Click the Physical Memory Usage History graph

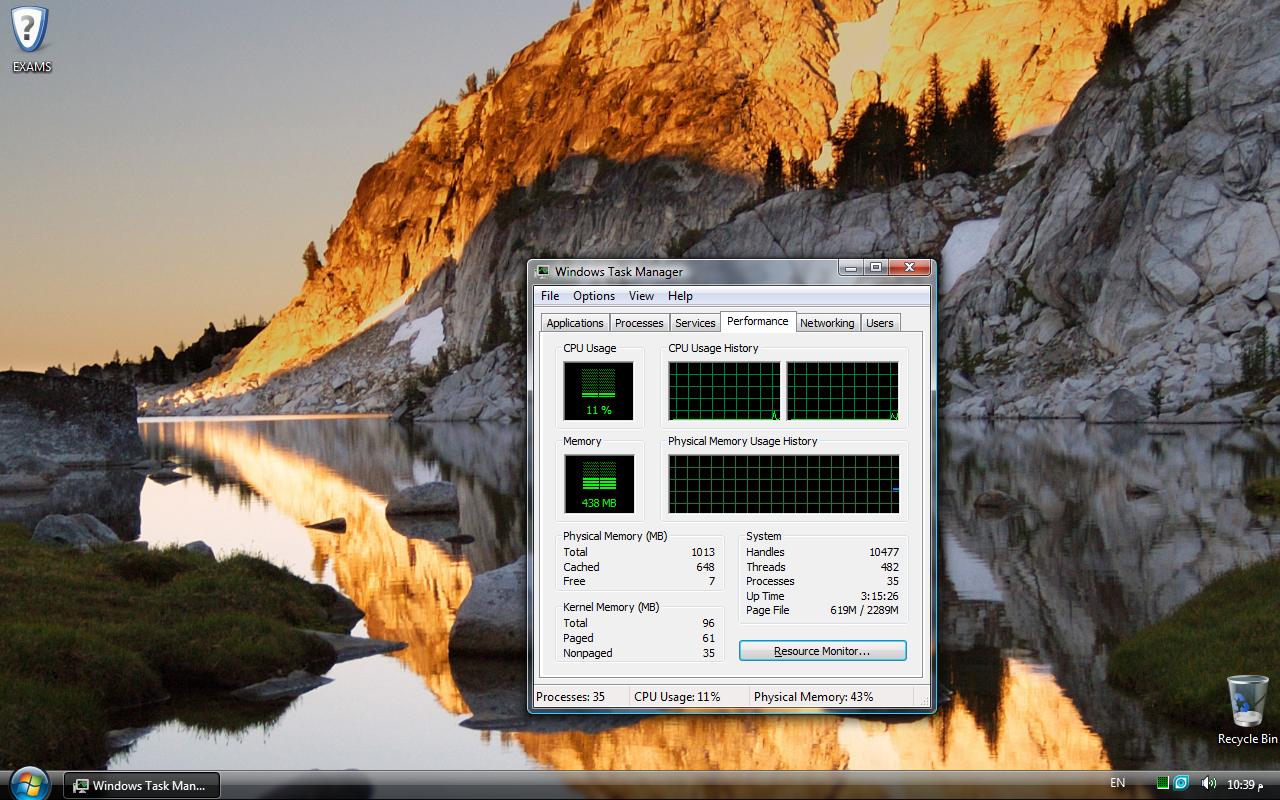tap(784, 484)
